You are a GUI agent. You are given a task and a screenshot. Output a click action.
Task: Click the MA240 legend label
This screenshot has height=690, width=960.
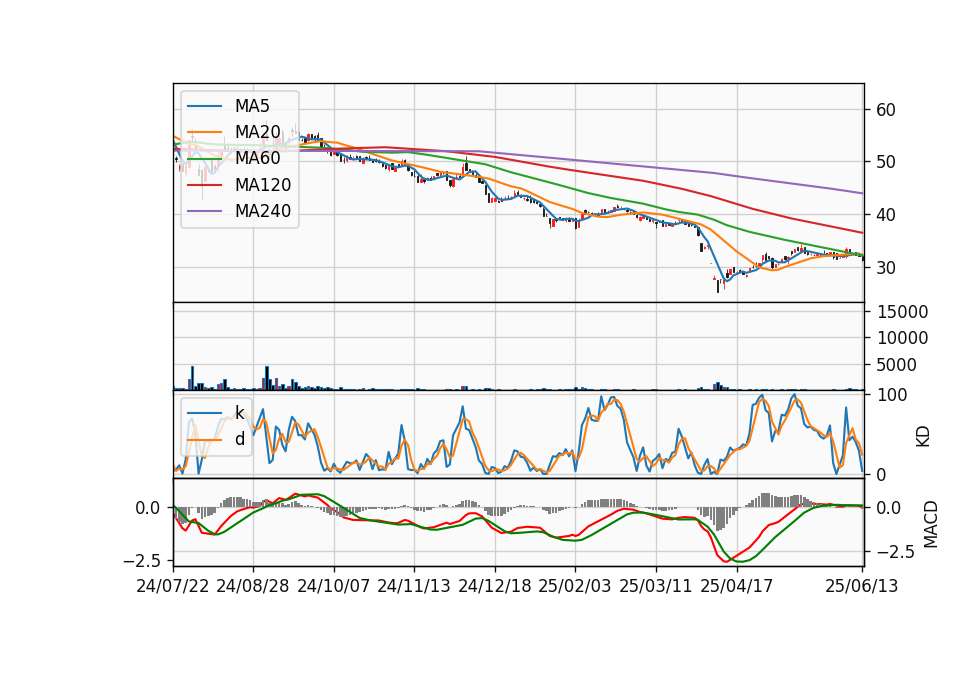point(263,211)
